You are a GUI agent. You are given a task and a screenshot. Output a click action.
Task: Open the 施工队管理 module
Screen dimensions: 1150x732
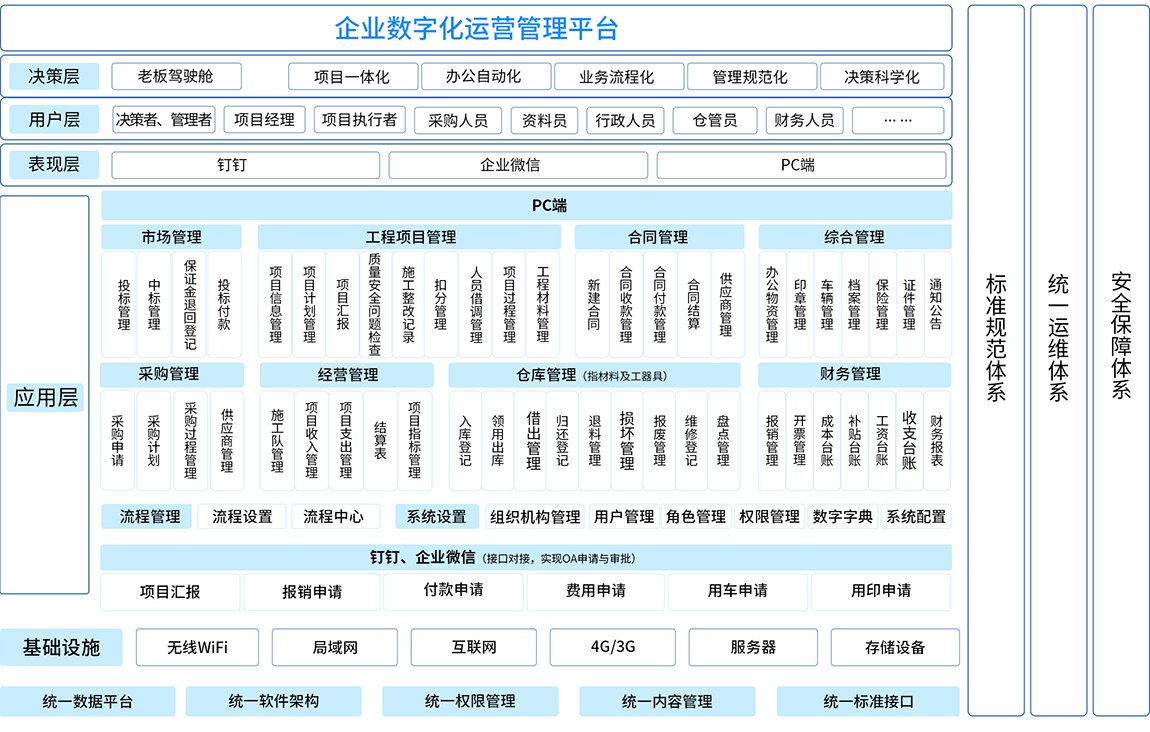[x=277, y=441]
